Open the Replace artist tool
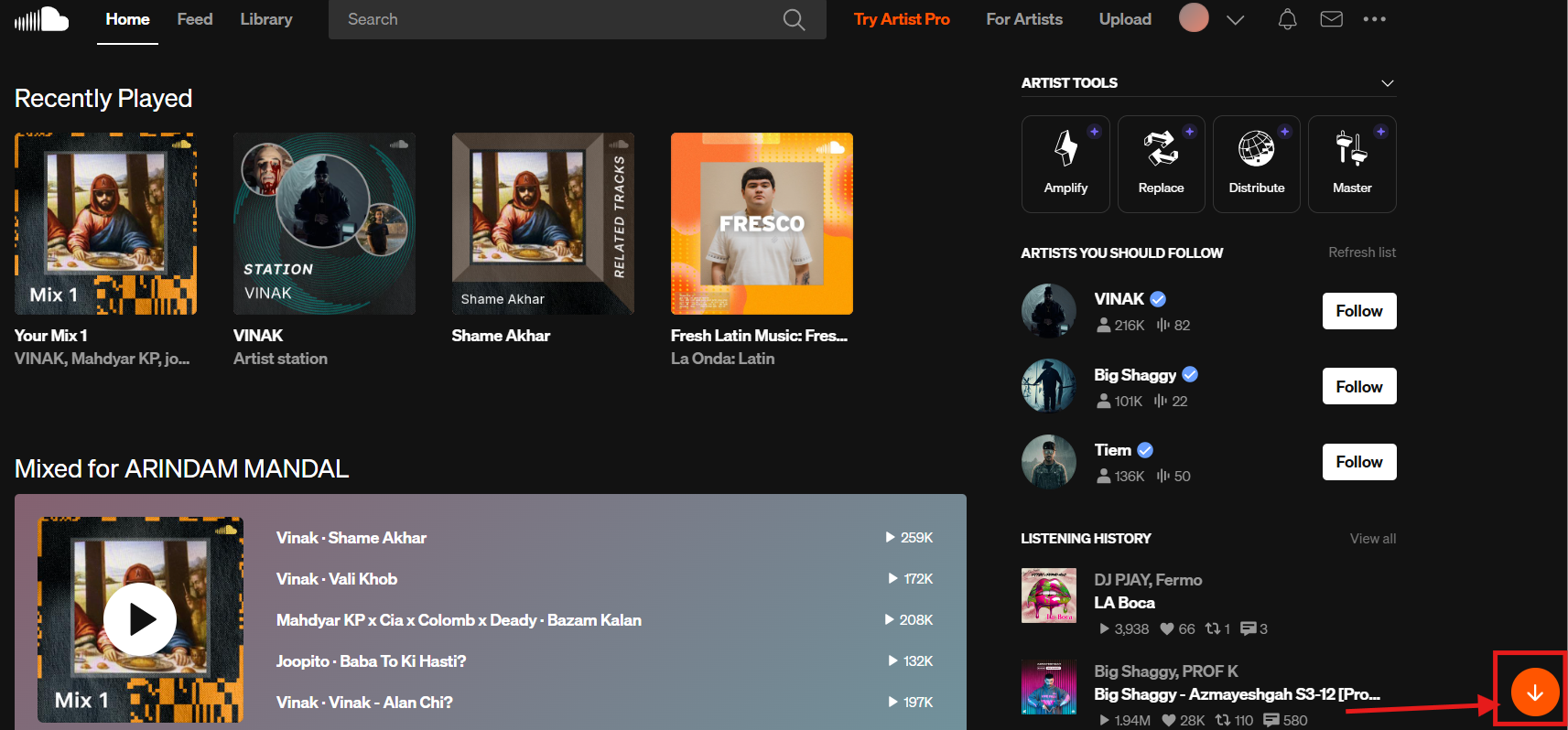The width and height of the screenshot is (1568, 730). 1162,165
